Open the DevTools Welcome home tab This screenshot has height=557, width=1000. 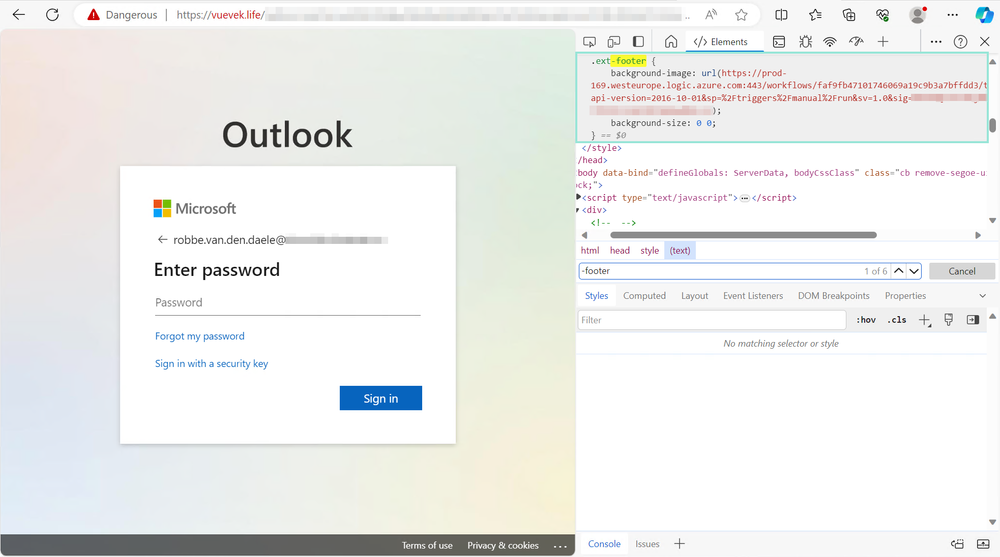671,42
